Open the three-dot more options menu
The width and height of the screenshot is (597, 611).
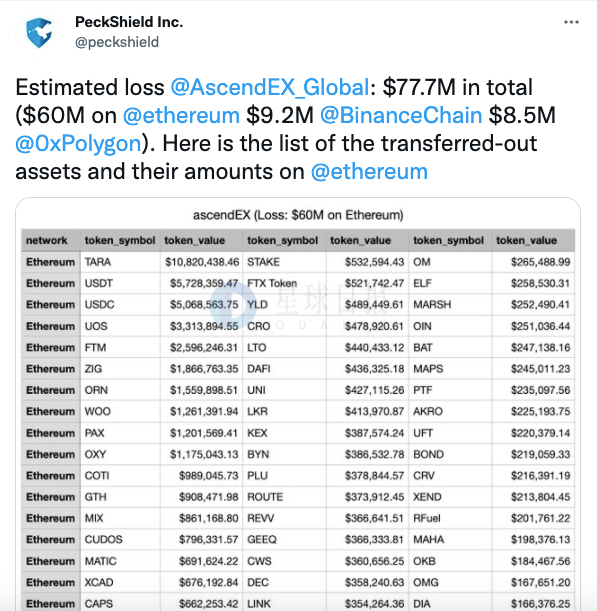[571, 22]
